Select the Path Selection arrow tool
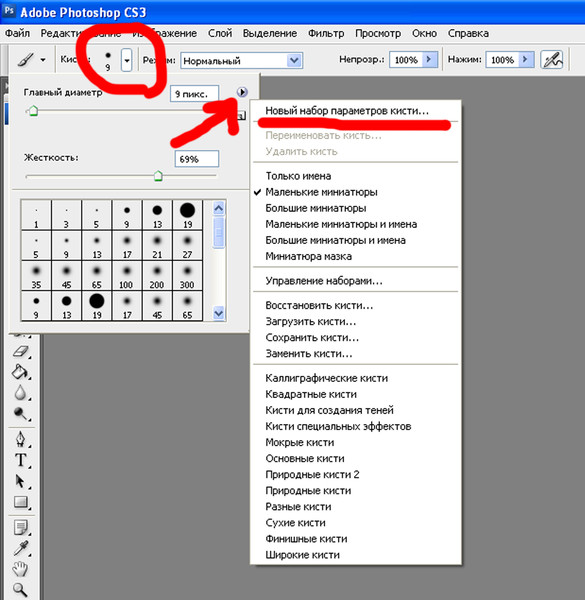Screen dimensions: 585x600 coord(20,481)
